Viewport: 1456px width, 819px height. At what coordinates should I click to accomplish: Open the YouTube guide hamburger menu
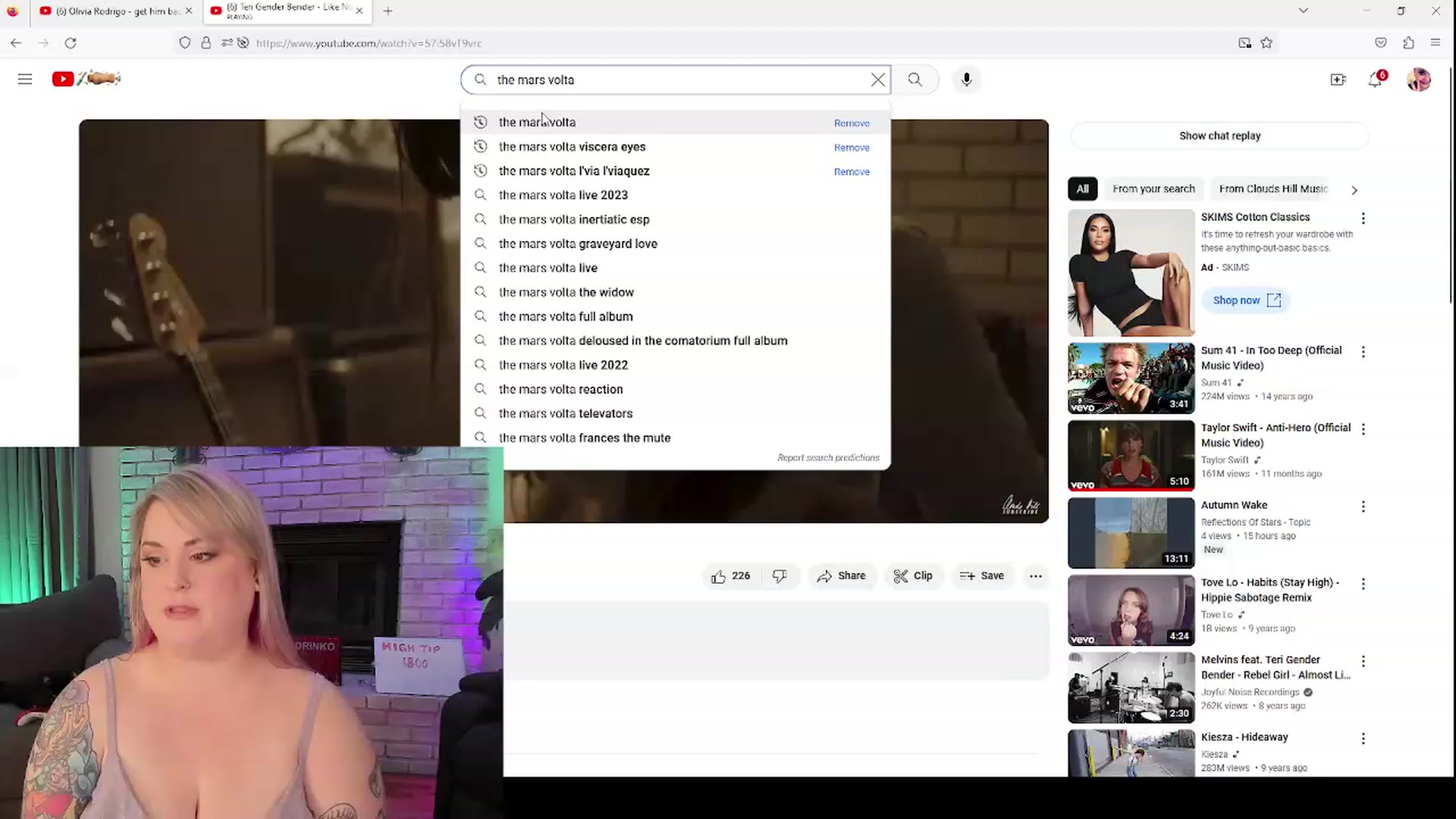tap(25, 79)
